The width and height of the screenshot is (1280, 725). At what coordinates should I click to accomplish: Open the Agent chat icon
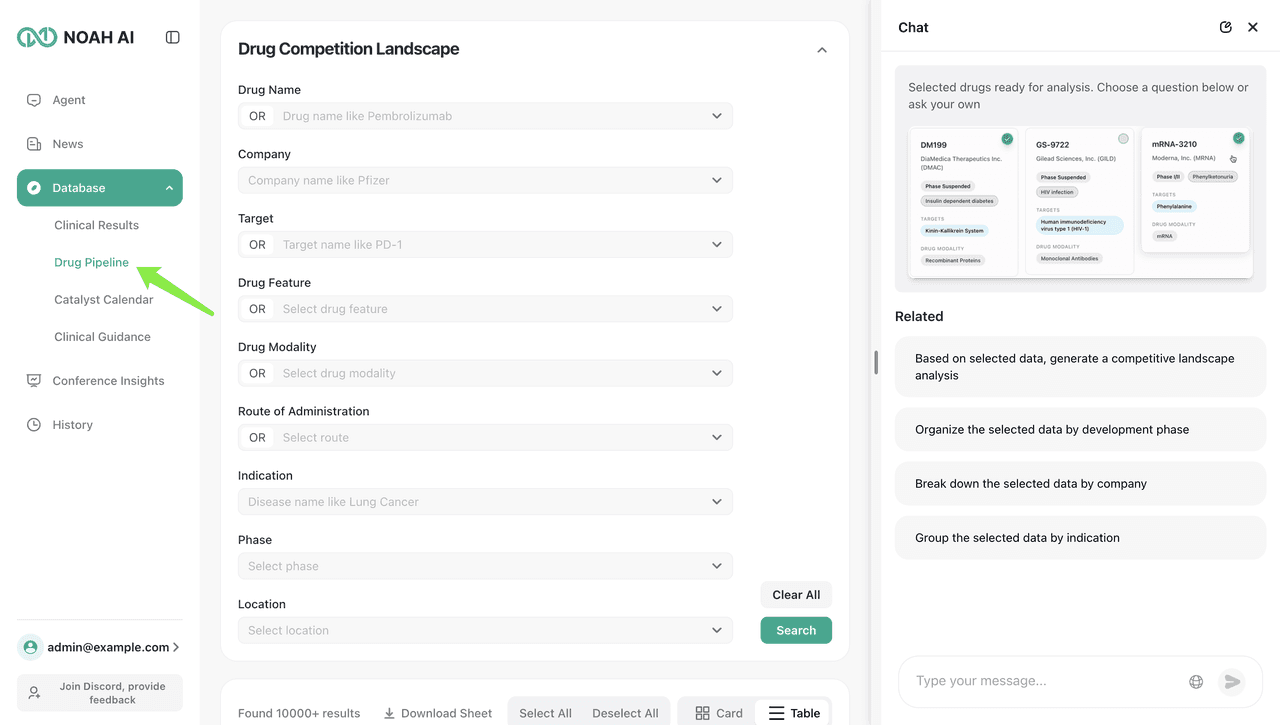[34, 100]
